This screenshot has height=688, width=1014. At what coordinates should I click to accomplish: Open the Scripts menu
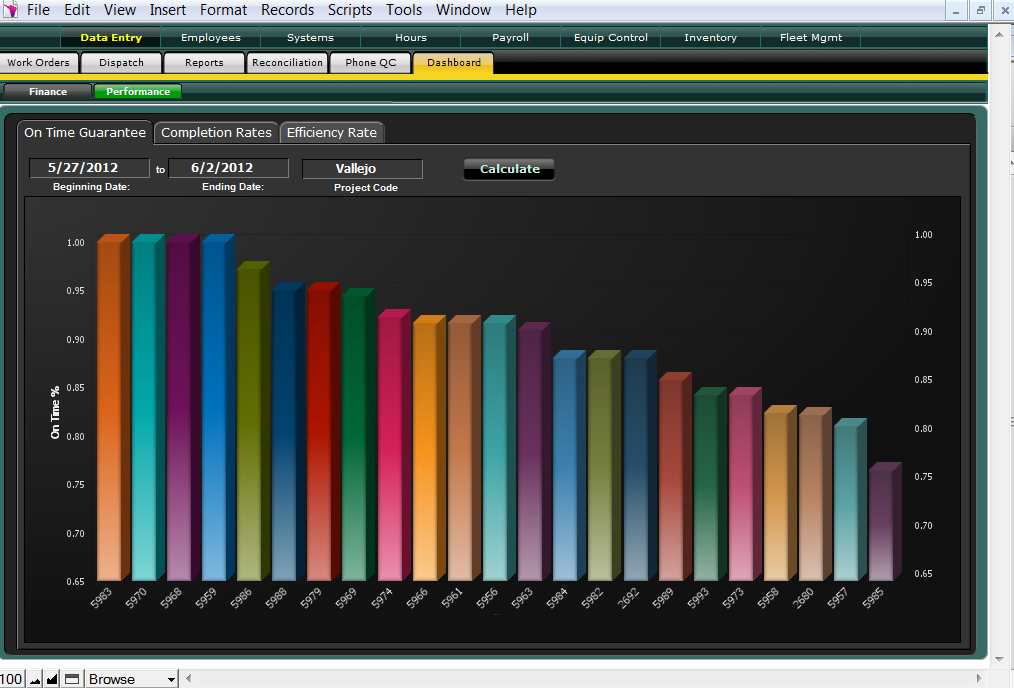point(349,10)
